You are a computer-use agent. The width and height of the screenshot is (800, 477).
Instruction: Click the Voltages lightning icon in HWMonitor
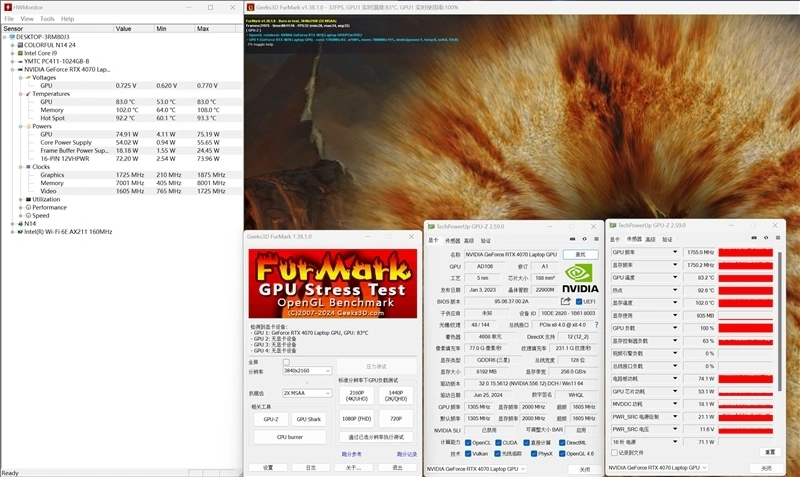[x=29, y=78]
